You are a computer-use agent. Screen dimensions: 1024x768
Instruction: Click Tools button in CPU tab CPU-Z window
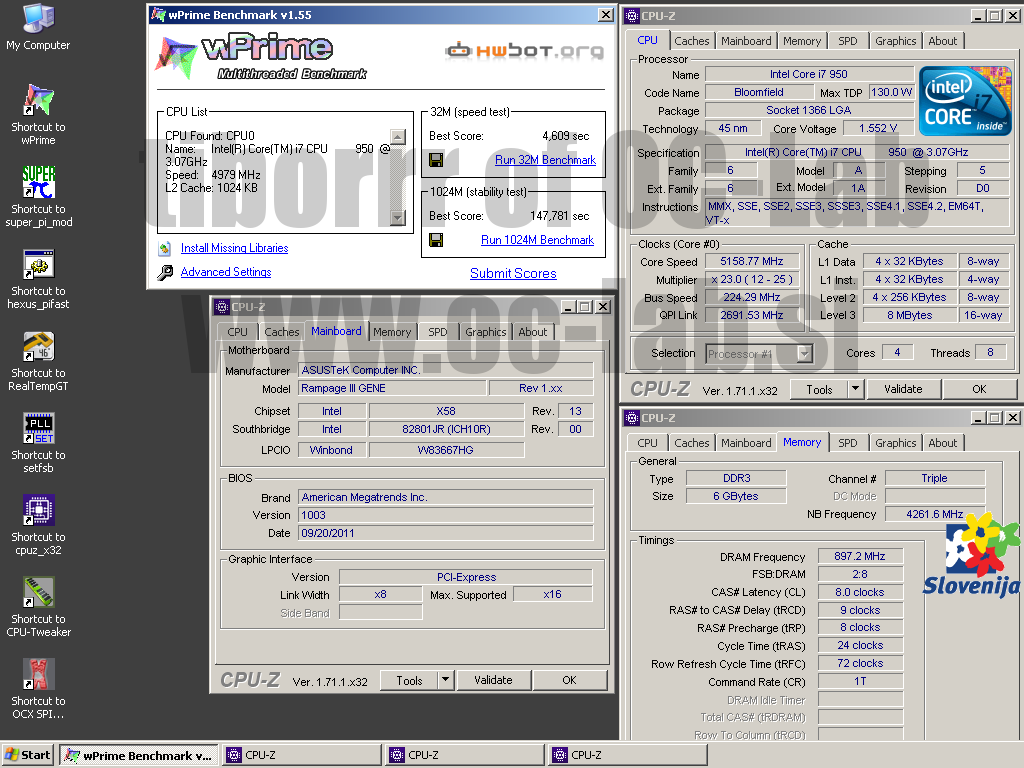pyautogui.click(x=819, y=389)
